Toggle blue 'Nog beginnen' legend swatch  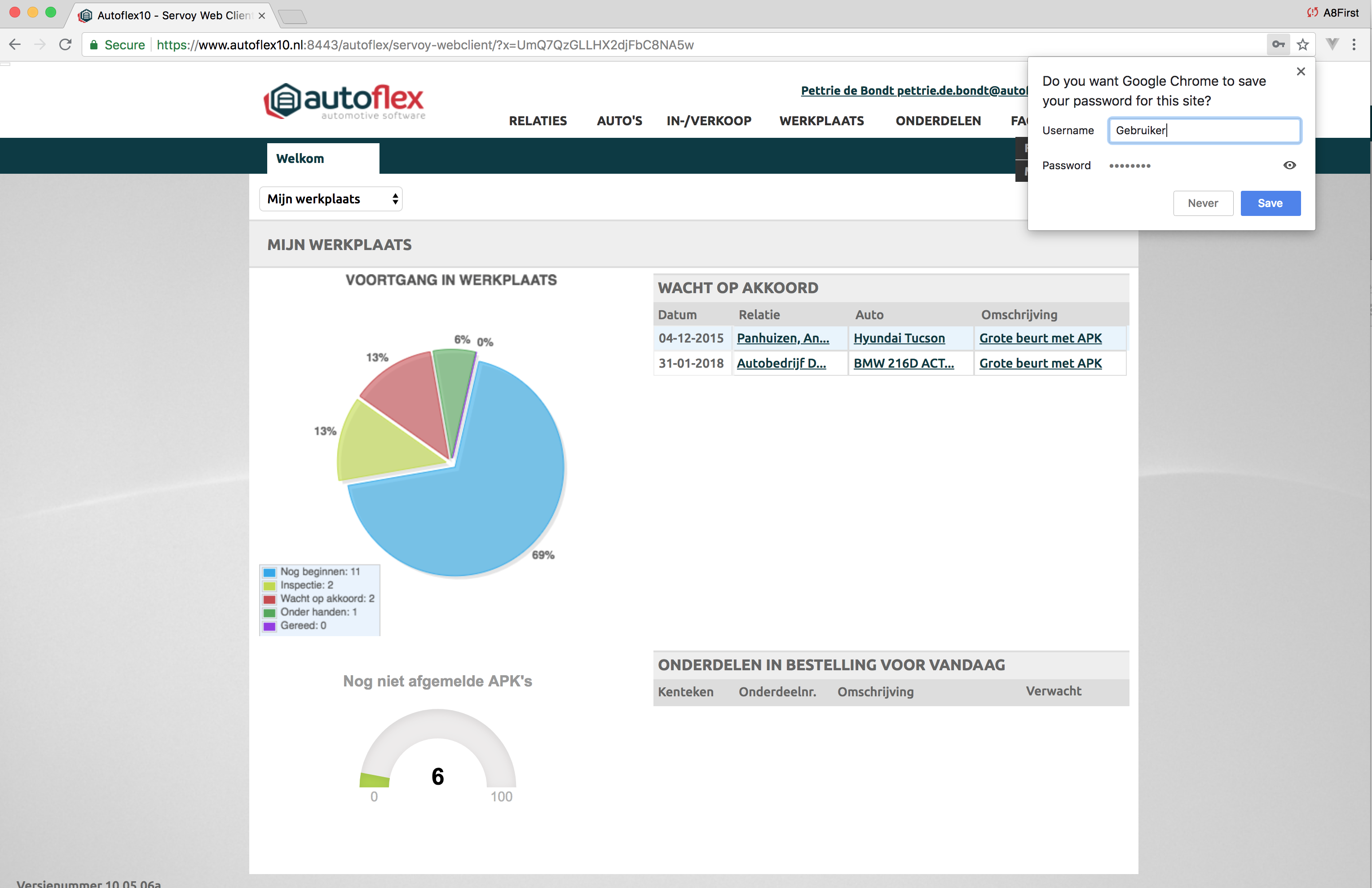pos(269,572)
